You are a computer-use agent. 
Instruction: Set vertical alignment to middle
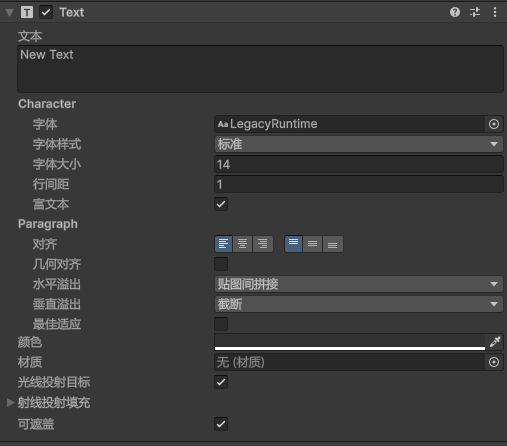pos(312,244)
